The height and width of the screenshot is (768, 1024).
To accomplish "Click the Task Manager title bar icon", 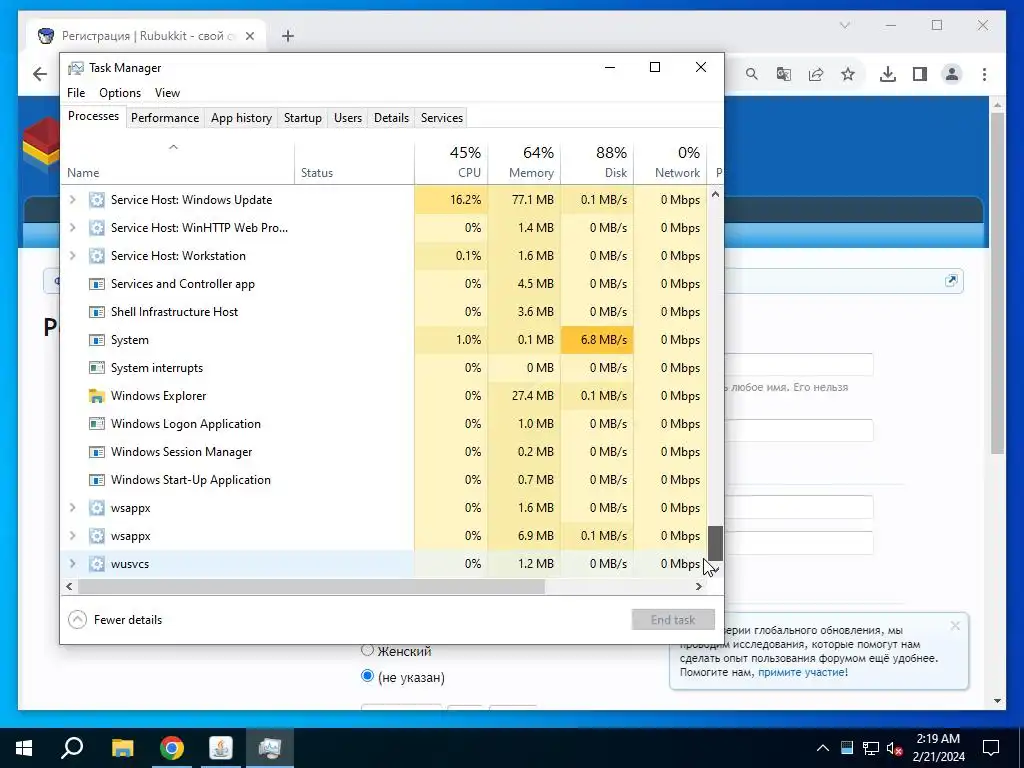I will click(x=76, y=68).
